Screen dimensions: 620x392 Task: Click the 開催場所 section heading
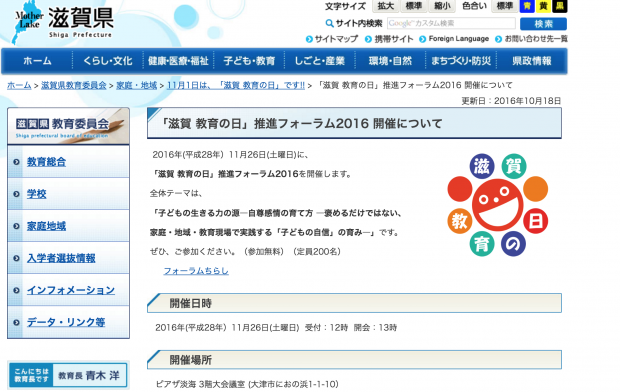[191, 360]
